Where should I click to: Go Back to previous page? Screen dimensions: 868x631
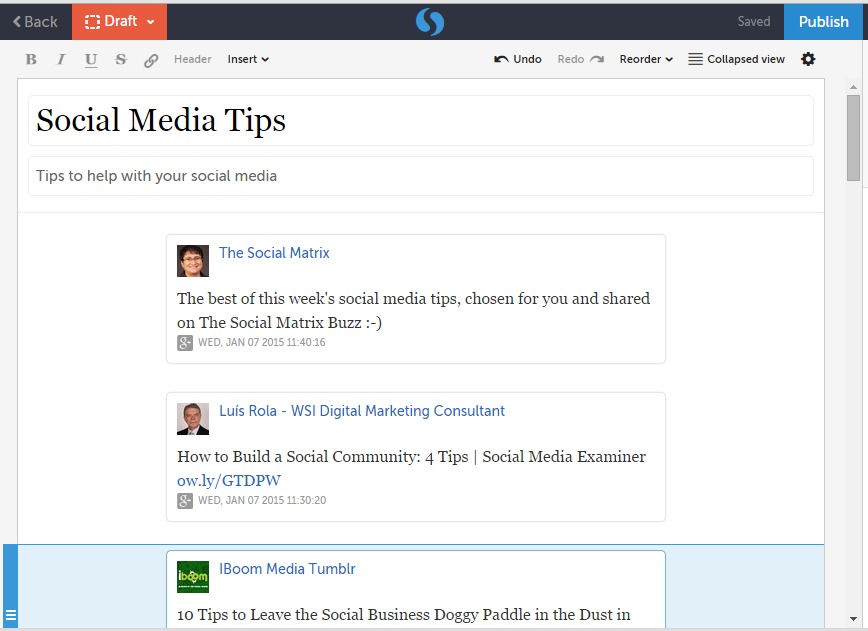coord(35,21)
